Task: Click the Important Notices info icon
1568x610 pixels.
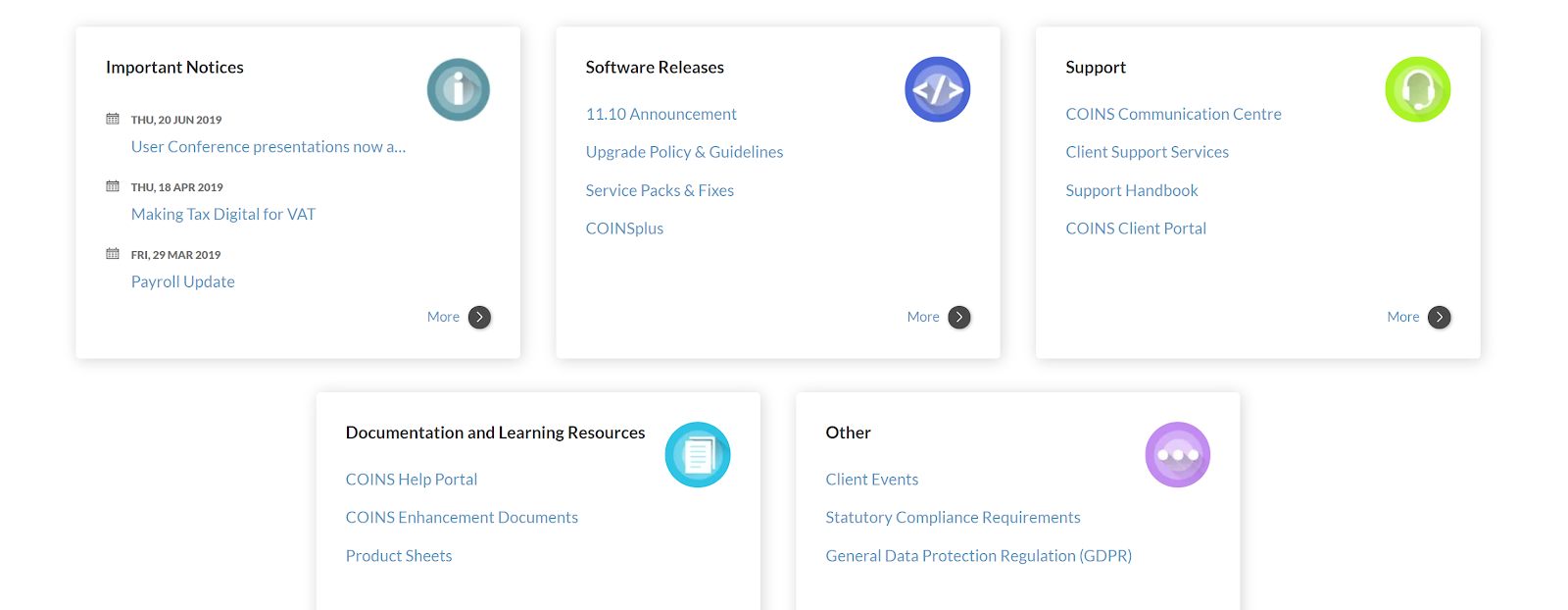Action: click(458, 89)
